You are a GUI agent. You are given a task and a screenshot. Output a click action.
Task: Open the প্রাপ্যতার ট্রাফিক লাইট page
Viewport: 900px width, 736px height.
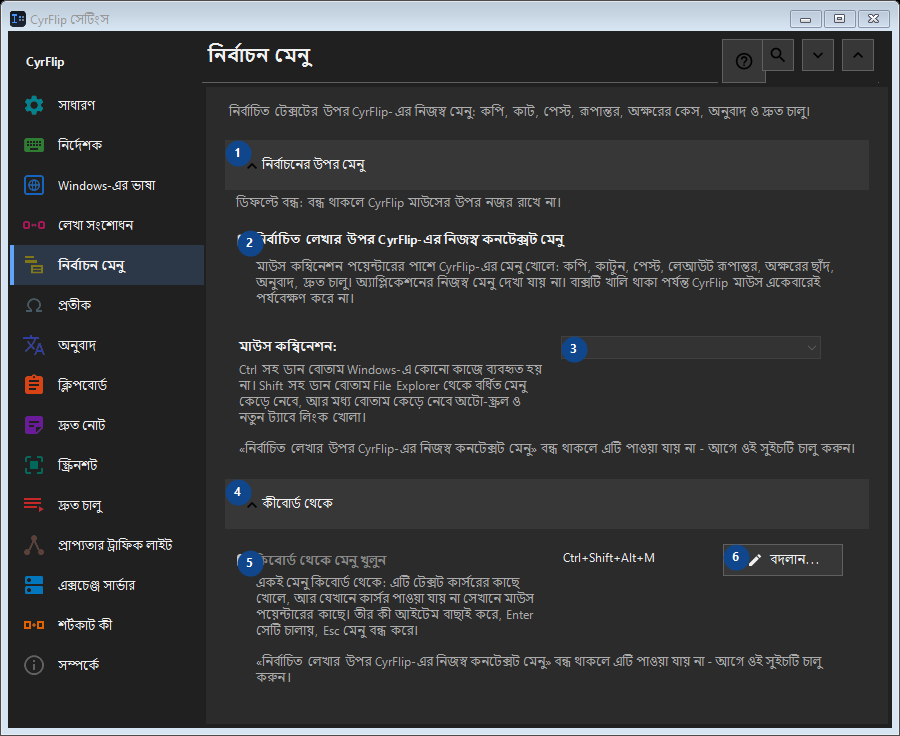click(x=107, y=545)
